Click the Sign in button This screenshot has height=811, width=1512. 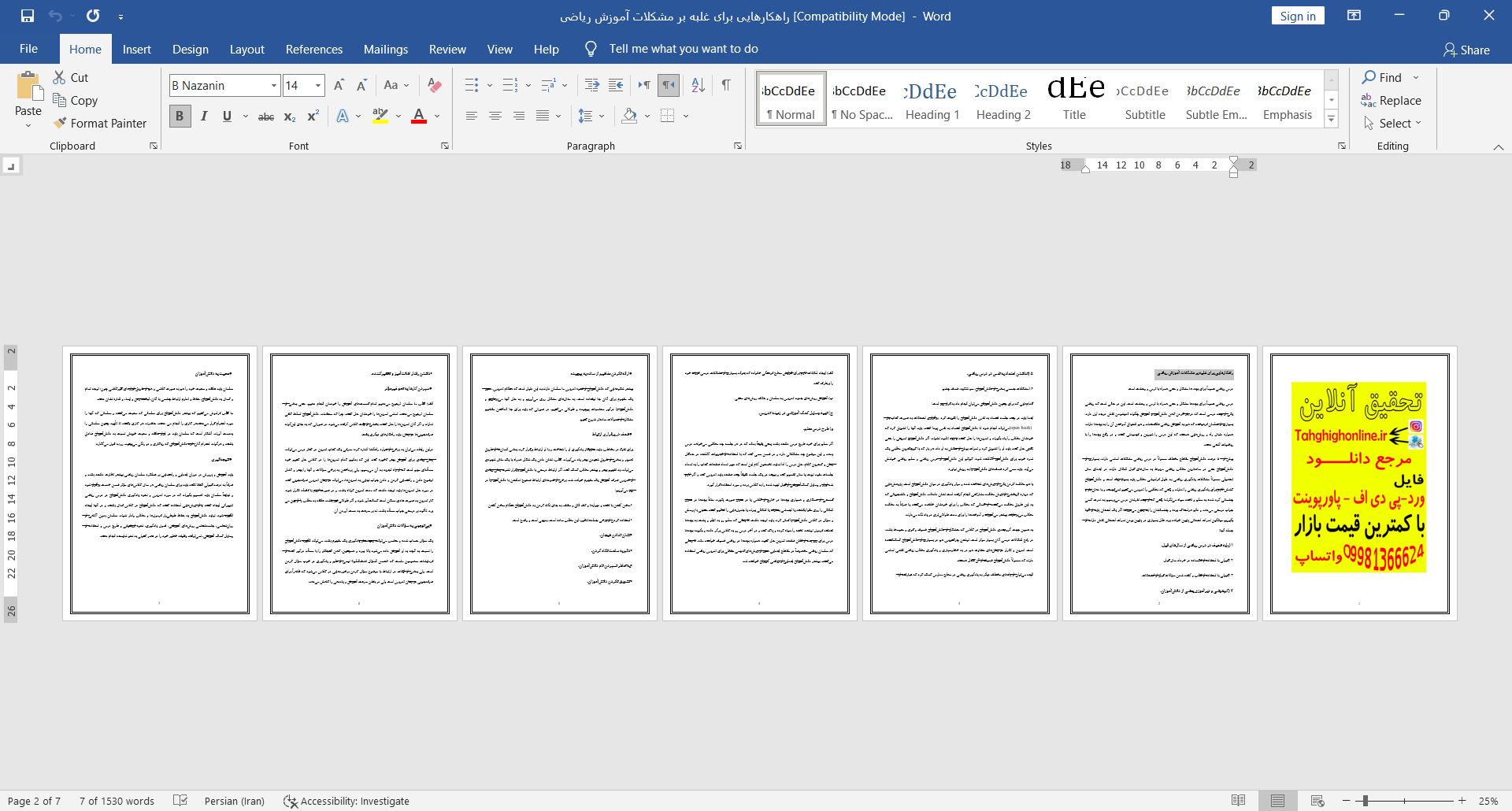coord(1298,16)
